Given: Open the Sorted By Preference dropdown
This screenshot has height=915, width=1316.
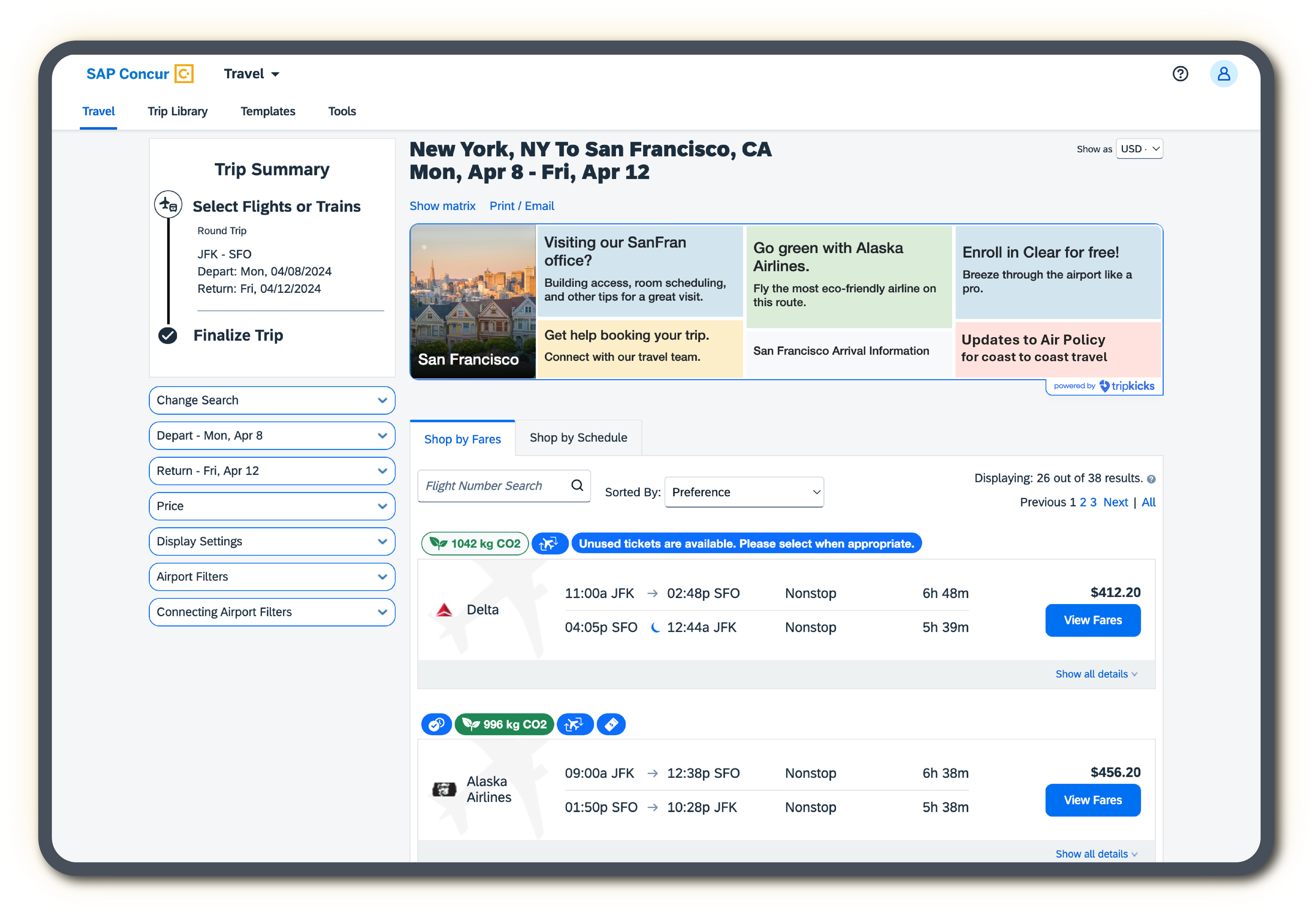Looking at the screenshot, I should (x=744, y=492).
